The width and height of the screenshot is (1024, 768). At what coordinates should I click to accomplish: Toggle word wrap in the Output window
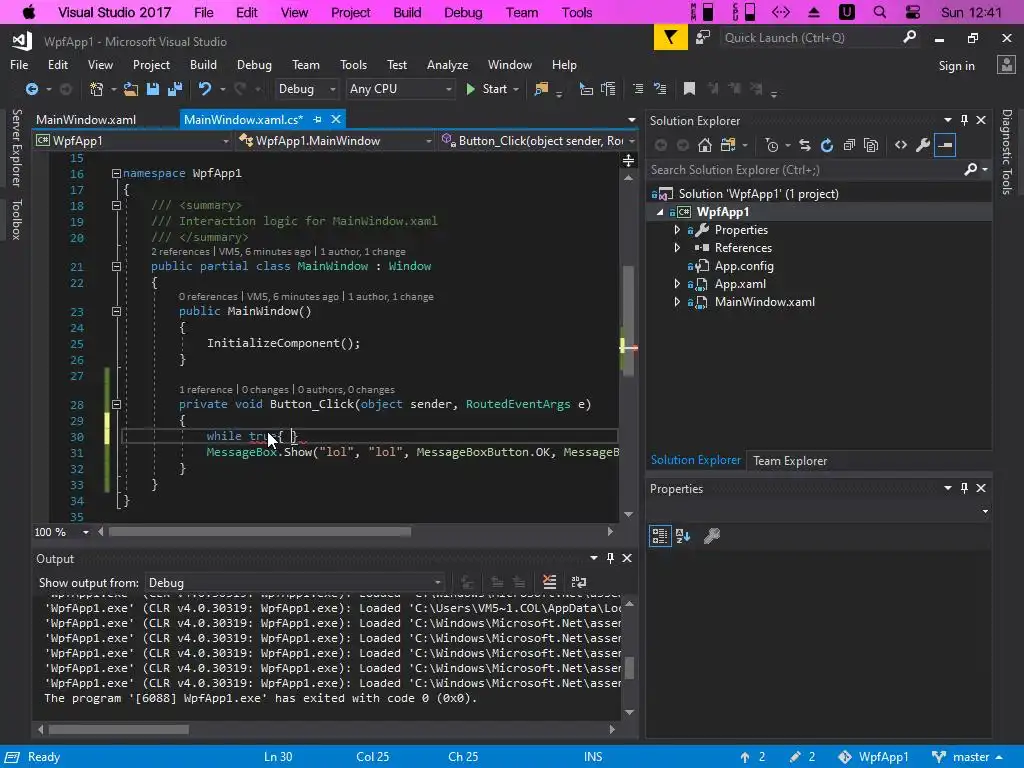pos(579,582)
